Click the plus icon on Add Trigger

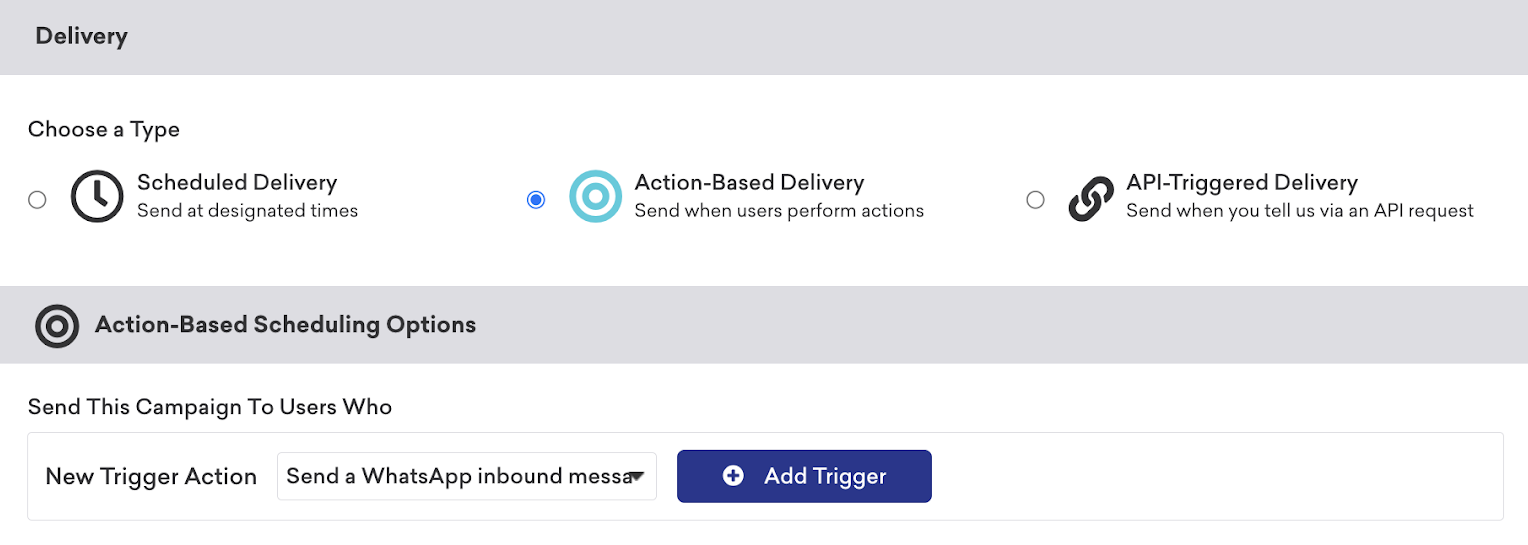click(733, 476)
